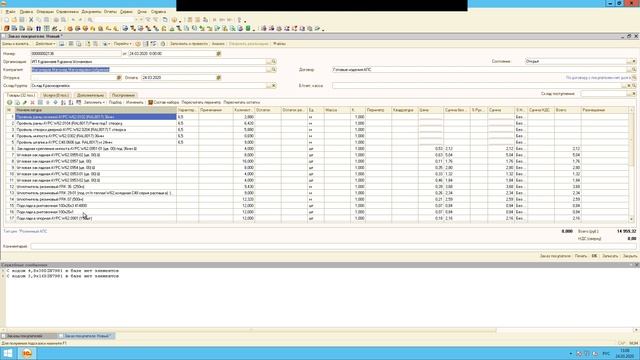
Task: Click the Цены и валюта button
Action: click(16, 44)
